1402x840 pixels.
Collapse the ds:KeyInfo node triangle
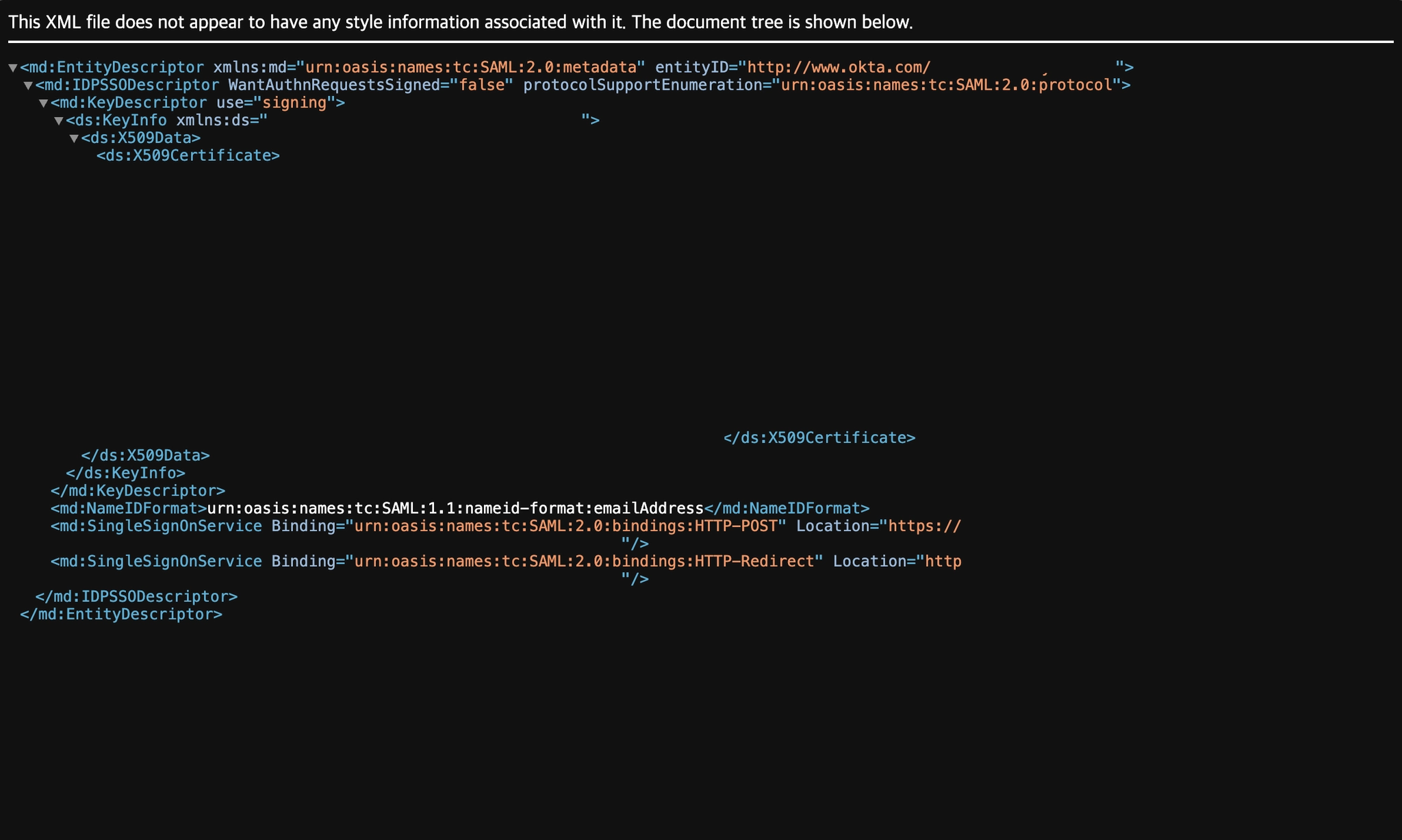(x=59, y=121)
